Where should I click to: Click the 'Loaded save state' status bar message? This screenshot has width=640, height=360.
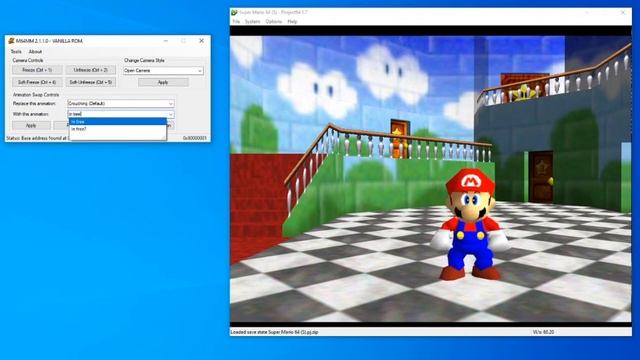point(274,332)
